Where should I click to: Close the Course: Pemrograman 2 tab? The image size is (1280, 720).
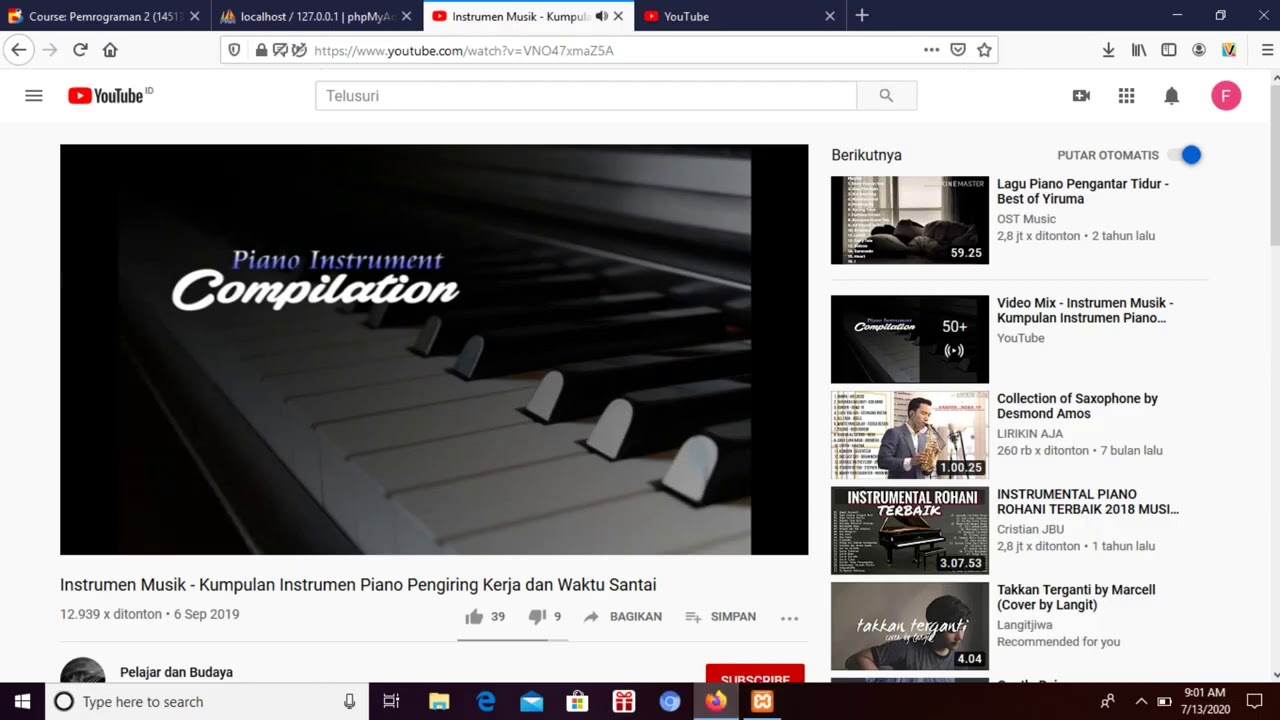pyautogui.click(x=194, y=16)
